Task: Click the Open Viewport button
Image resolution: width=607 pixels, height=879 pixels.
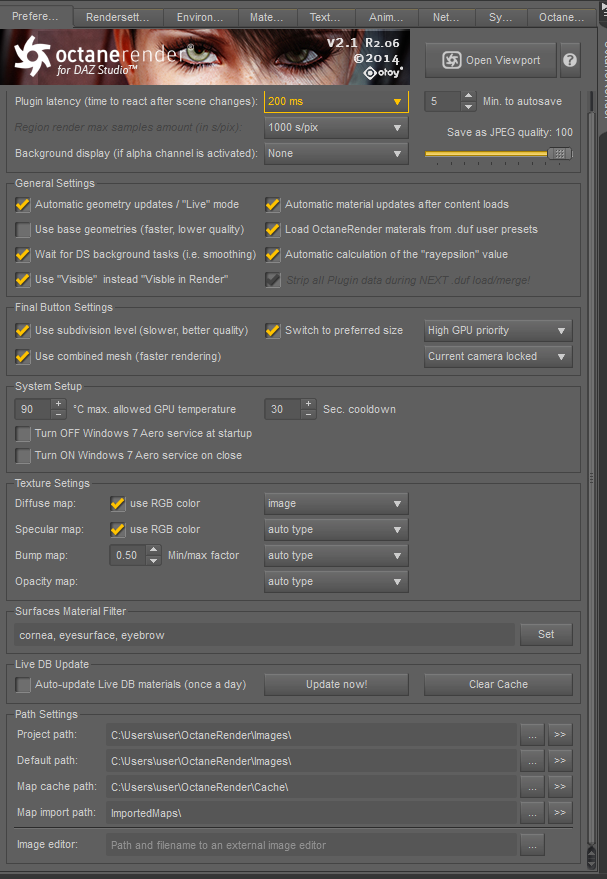Action: (490, 60)
